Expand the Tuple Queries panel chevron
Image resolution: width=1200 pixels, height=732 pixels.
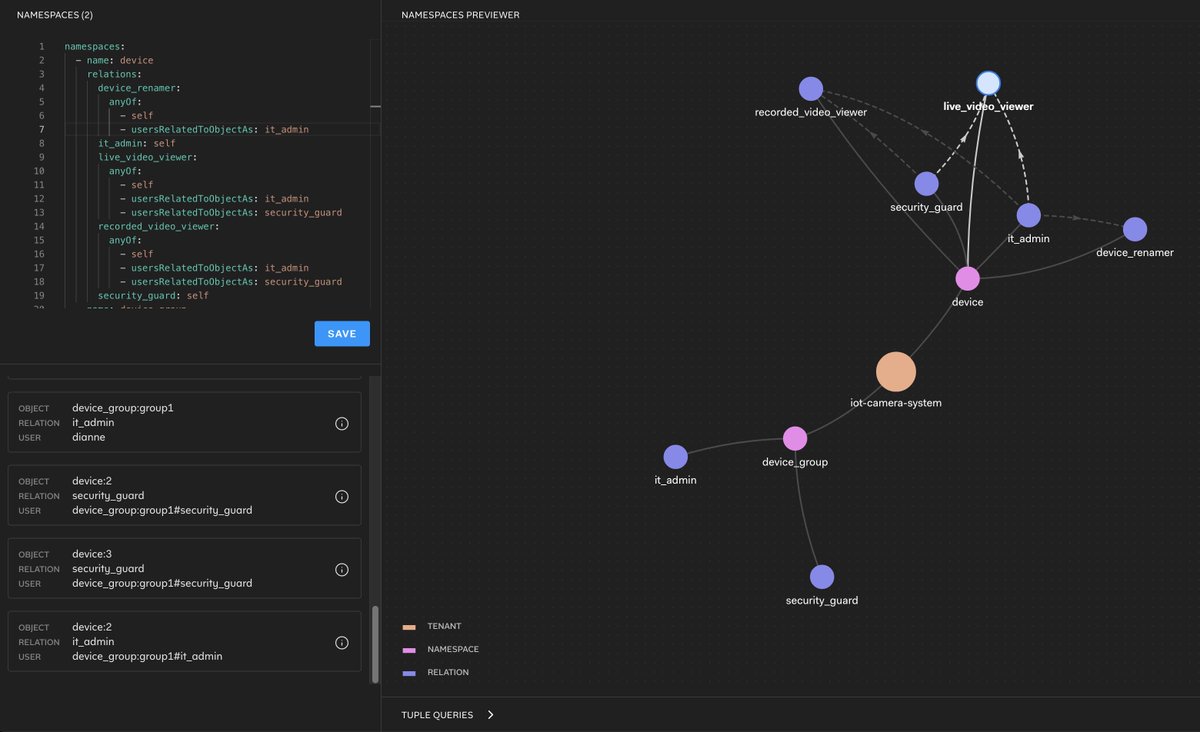pos(491,715)
